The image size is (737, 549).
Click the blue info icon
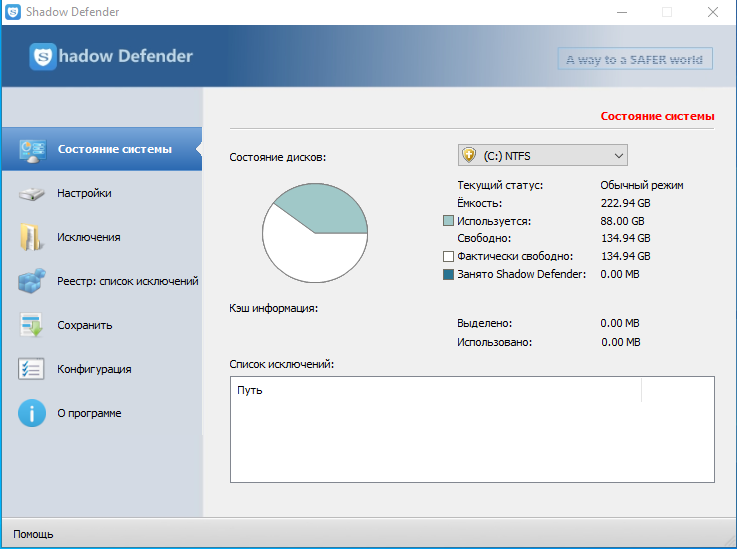coord(32,413)
